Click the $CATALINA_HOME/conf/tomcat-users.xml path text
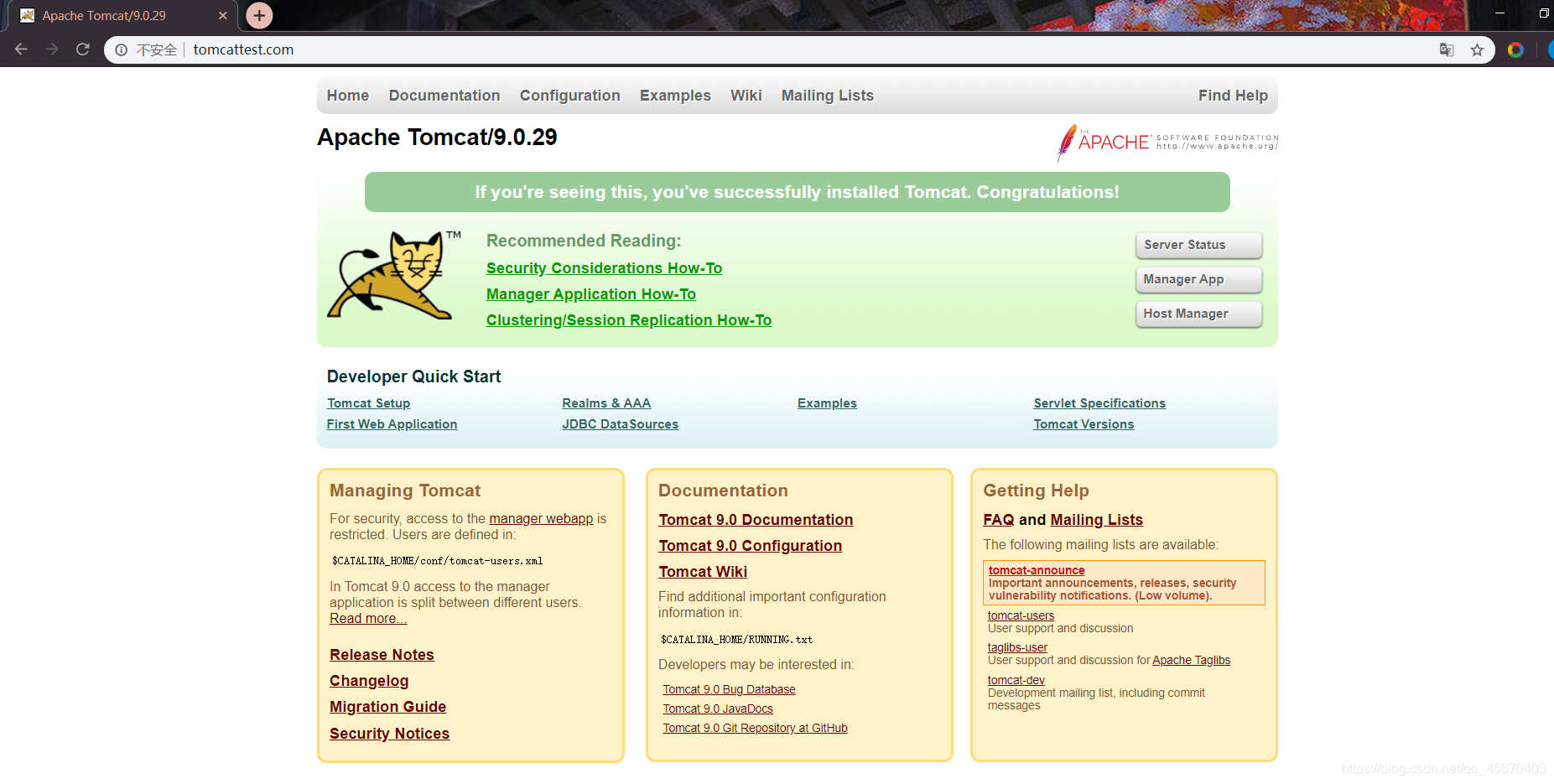Viewport: 1554px width, 784px height. [437, 561]
